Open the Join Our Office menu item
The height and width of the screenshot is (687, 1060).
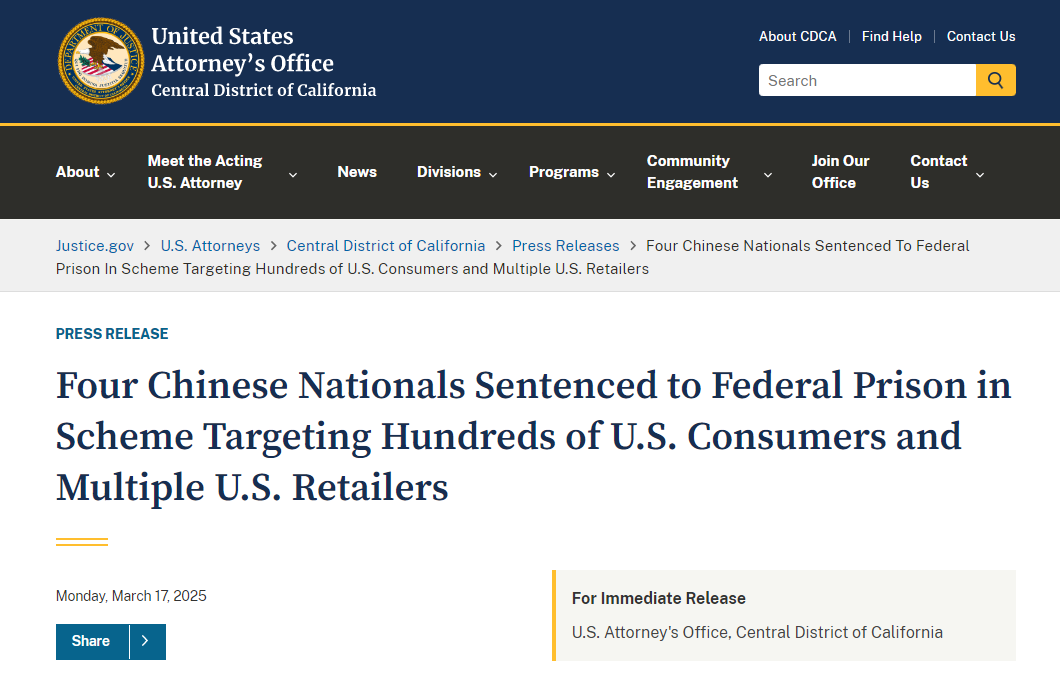point(840,172)
